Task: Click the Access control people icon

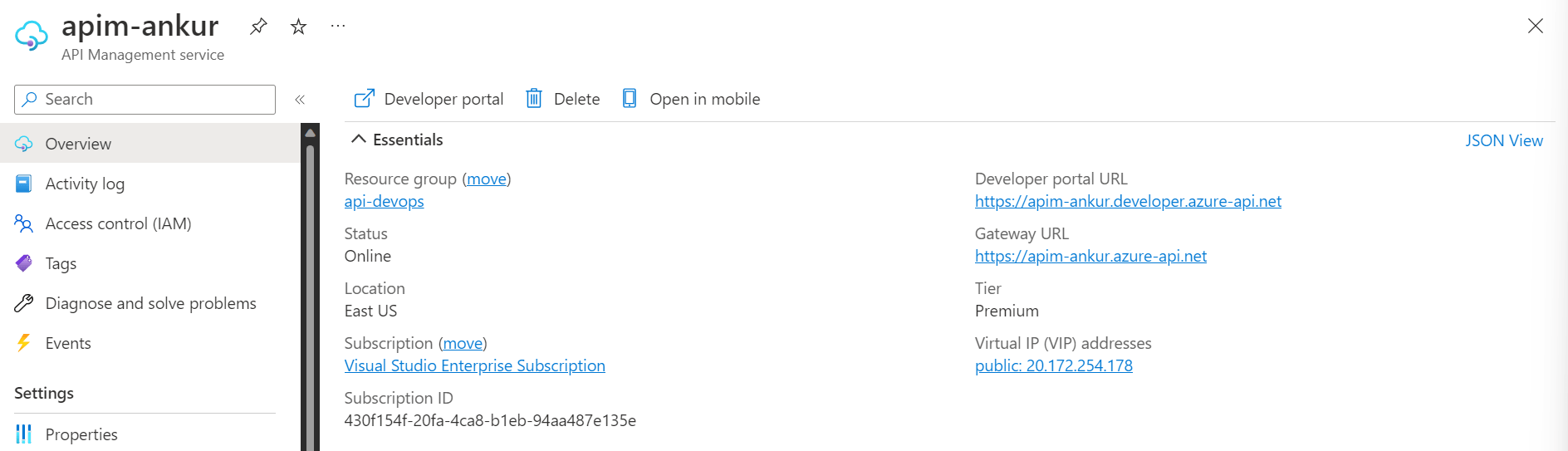Action: pos(24,223)
